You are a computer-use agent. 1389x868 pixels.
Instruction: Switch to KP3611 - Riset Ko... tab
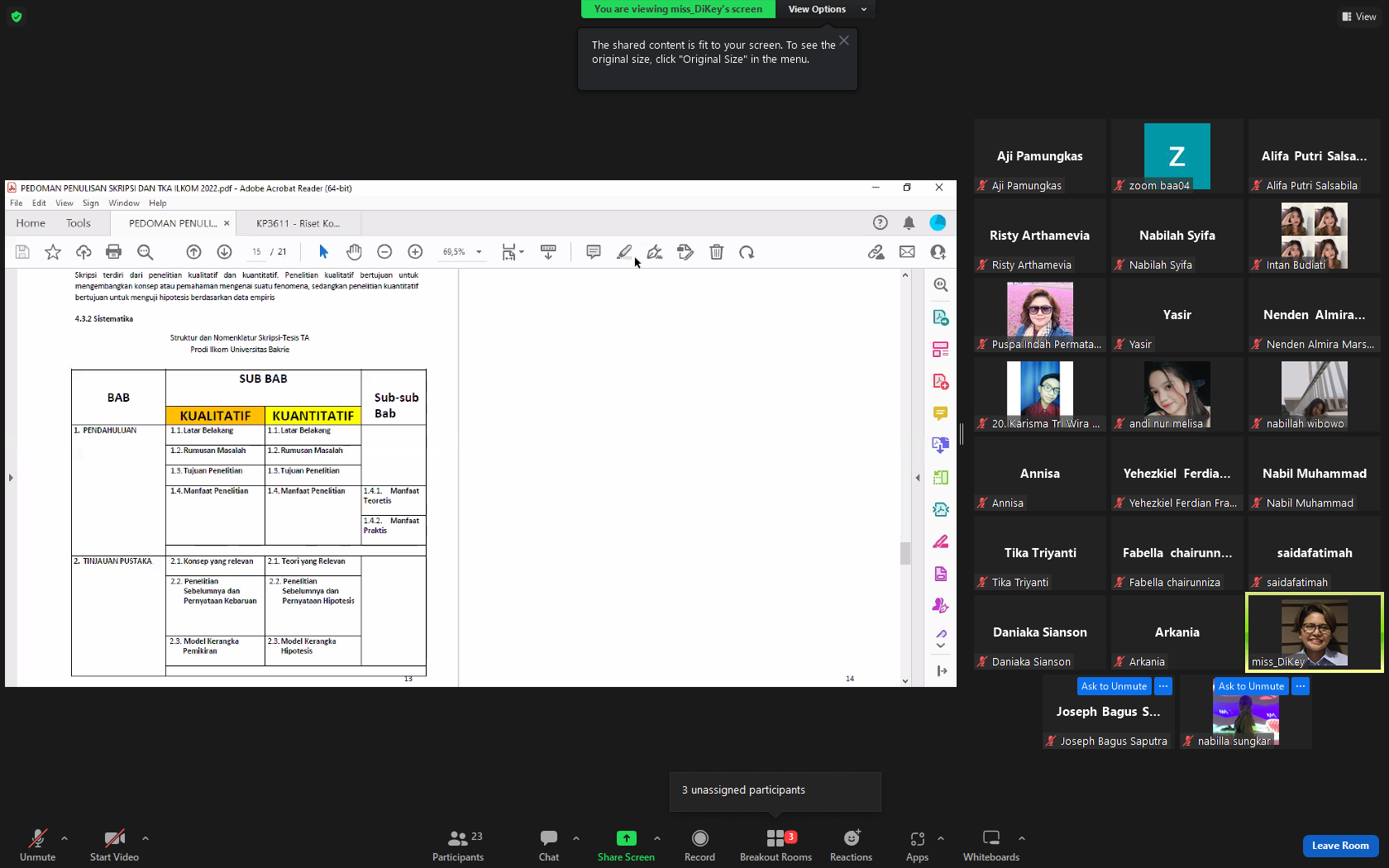click(298, 223)
